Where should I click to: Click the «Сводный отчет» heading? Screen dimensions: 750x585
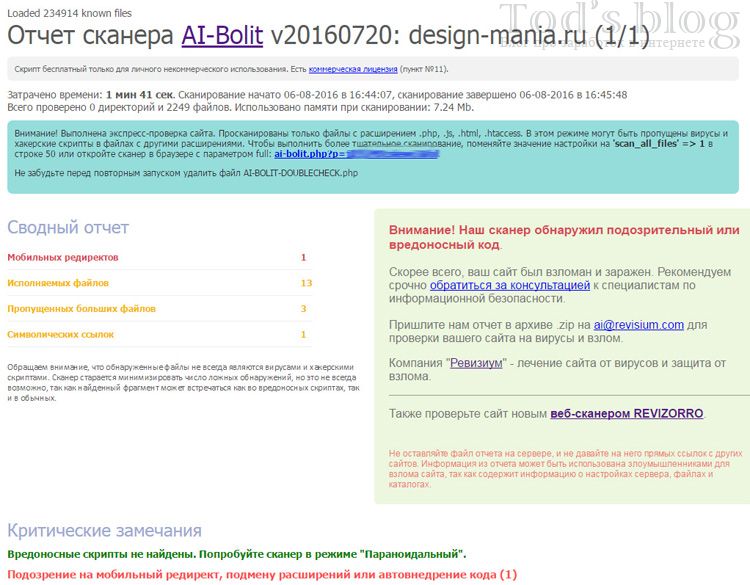68,227
